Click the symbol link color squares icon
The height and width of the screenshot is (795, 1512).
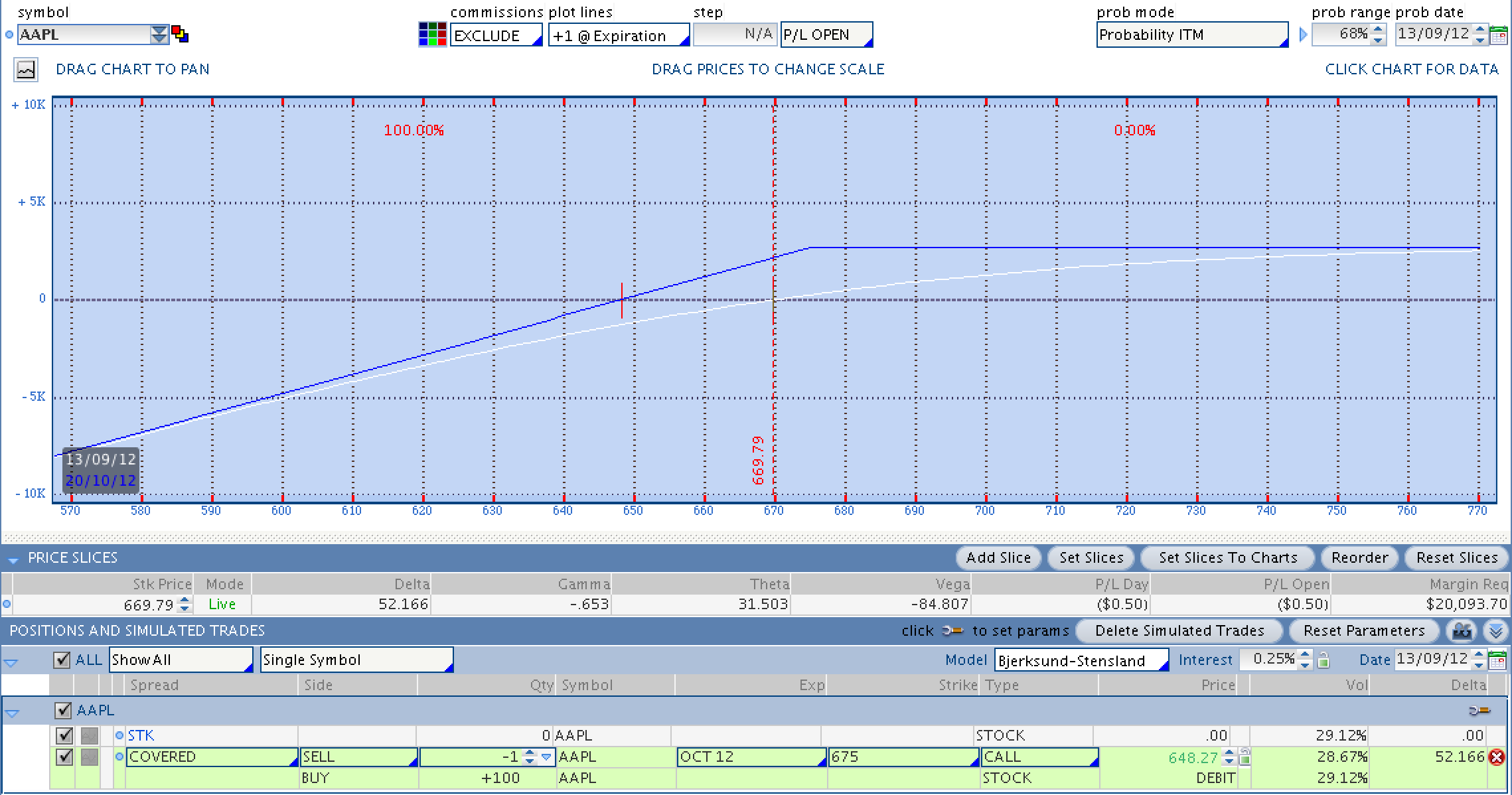tap(180, 34)
